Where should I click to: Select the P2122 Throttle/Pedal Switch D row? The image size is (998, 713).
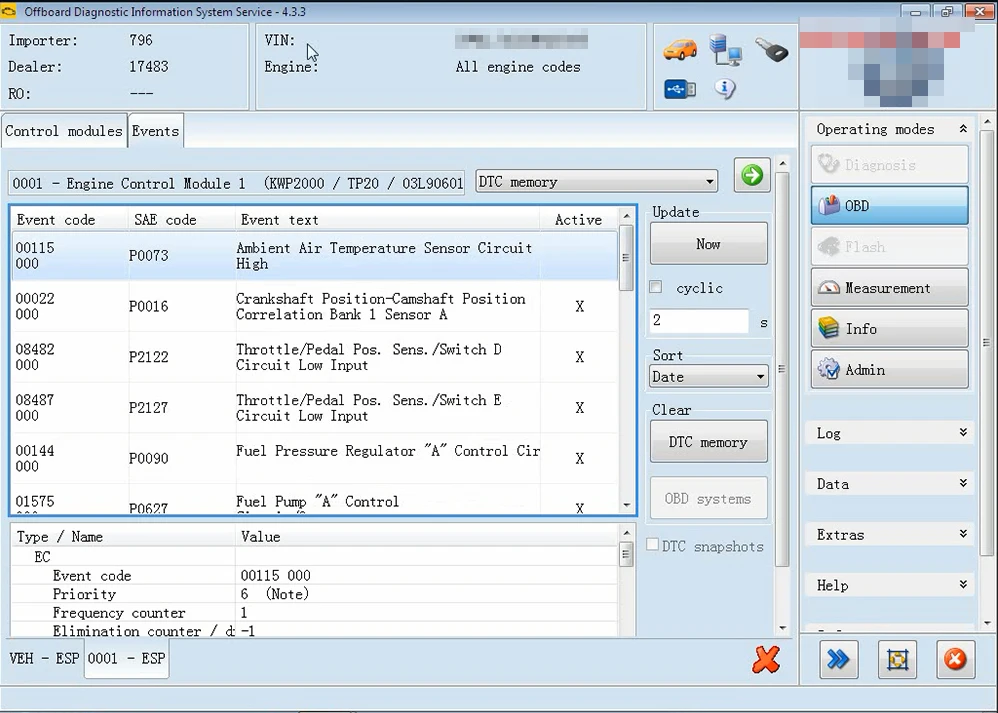[x=314, y=357]
